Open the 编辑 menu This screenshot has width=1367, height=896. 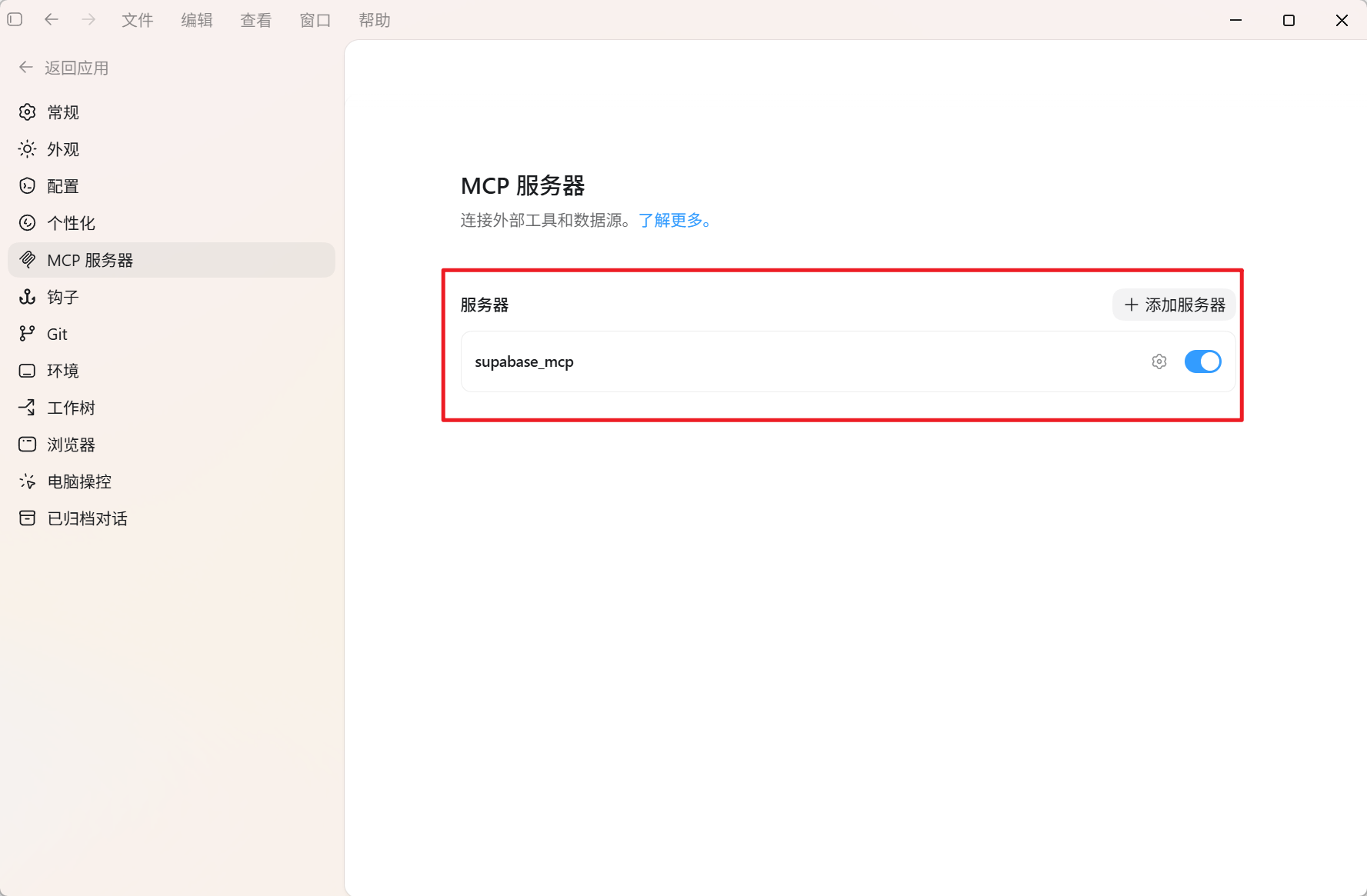pyautogui.click(x=197, y=20)
